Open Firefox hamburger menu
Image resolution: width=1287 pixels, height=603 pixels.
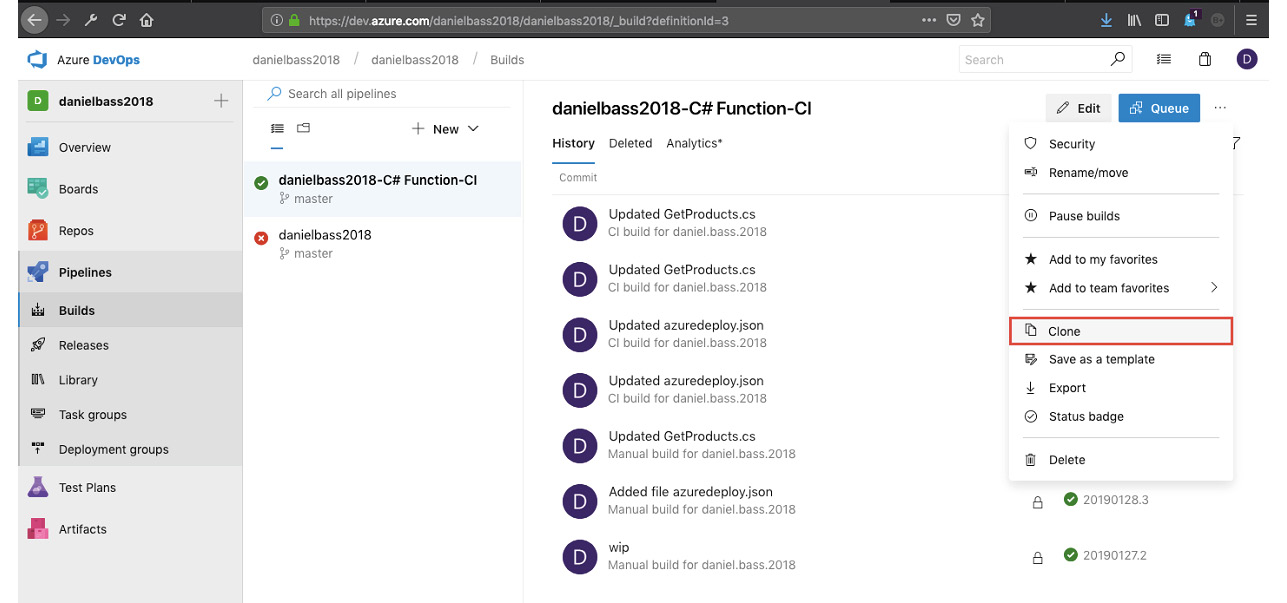1251,19
